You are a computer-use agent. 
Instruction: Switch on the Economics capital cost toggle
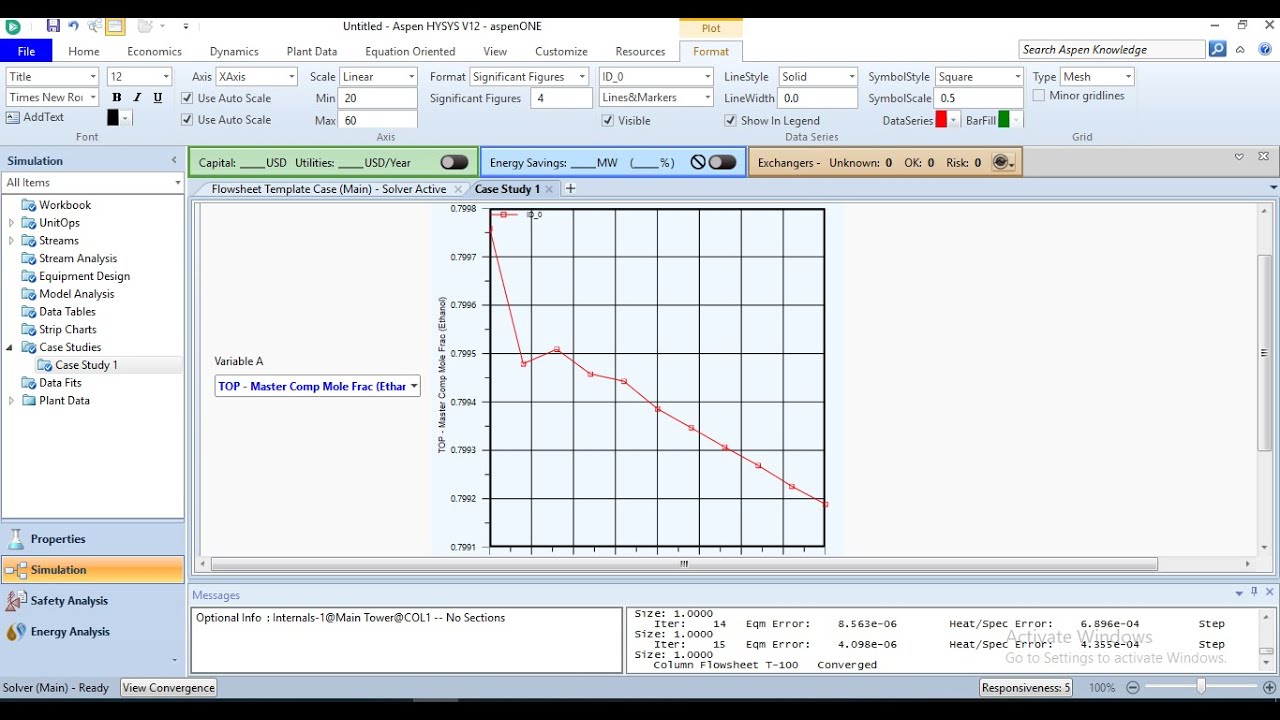pos(454,162)
